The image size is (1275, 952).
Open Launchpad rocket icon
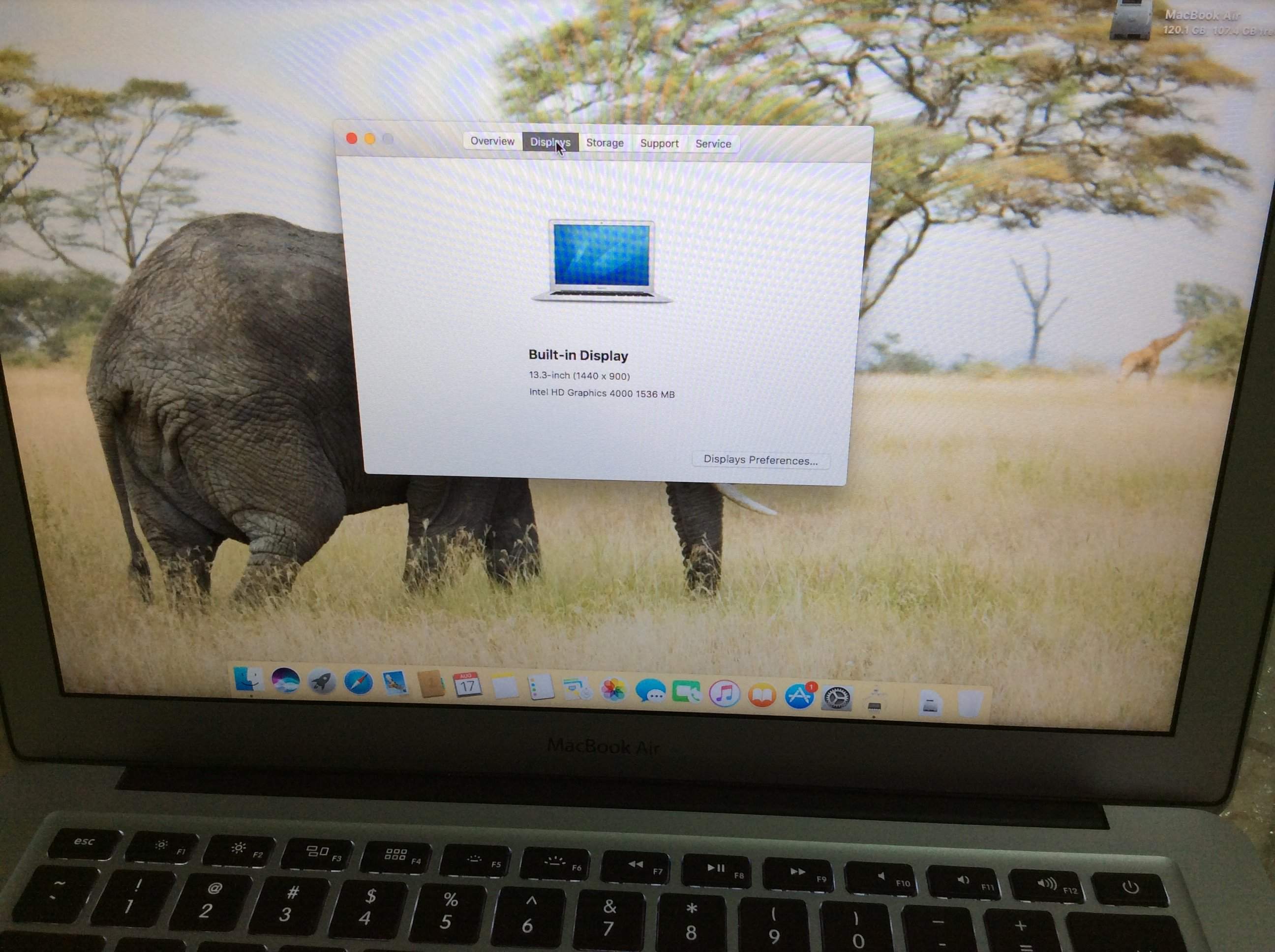click(322, 683)
